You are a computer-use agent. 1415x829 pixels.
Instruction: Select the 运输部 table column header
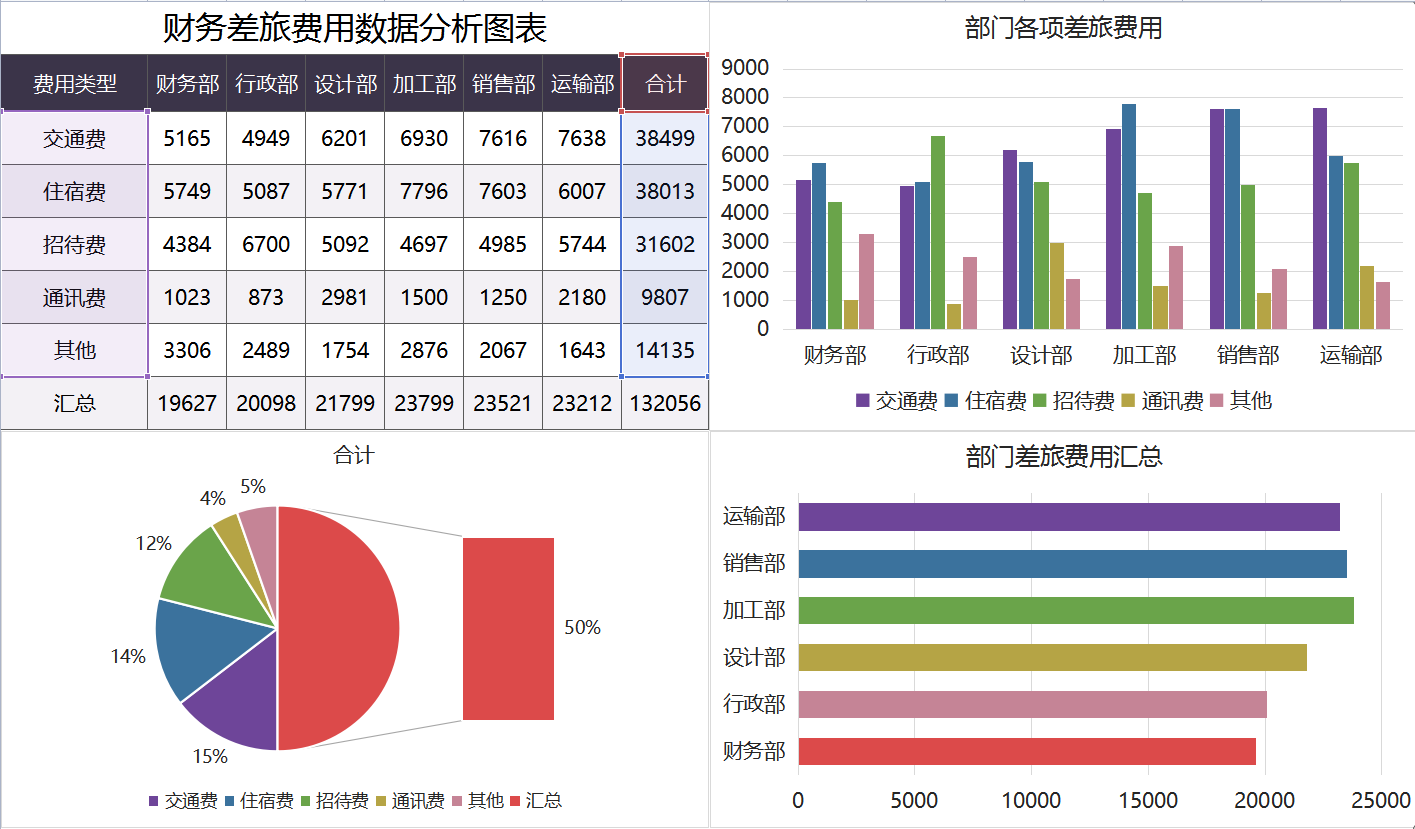click(582, 84)
